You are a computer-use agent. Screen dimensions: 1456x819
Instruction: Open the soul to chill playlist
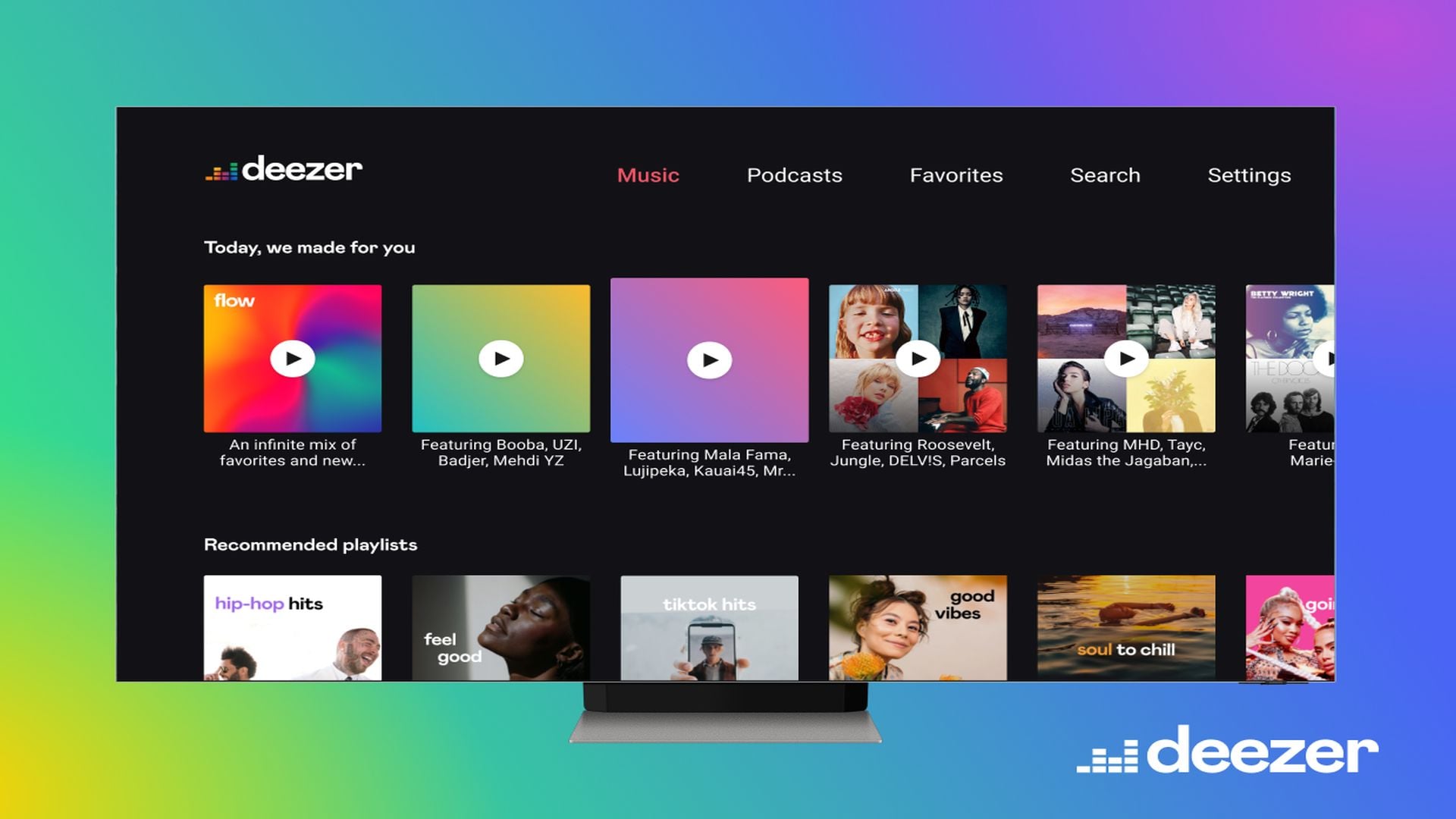(x=1126, y=628)
